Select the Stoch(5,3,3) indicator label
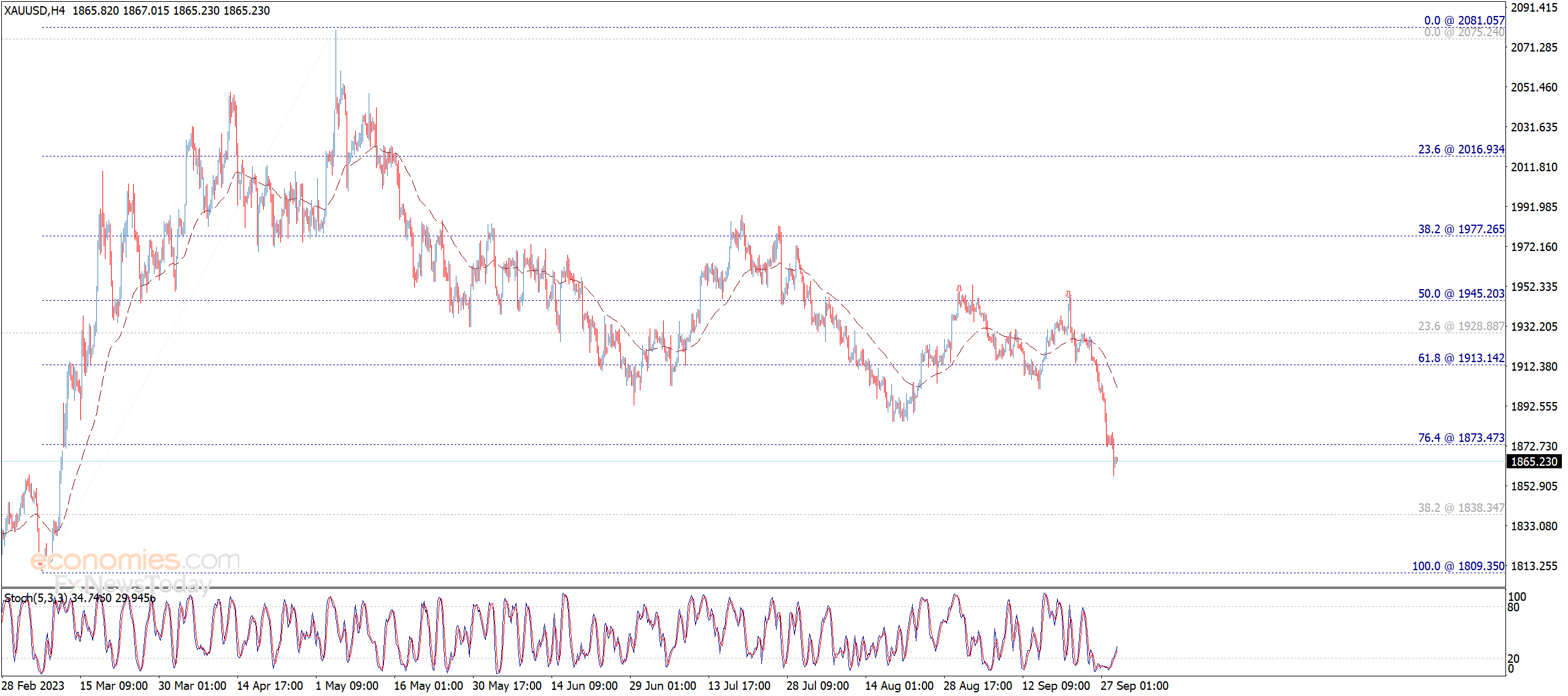 [36, 598]
